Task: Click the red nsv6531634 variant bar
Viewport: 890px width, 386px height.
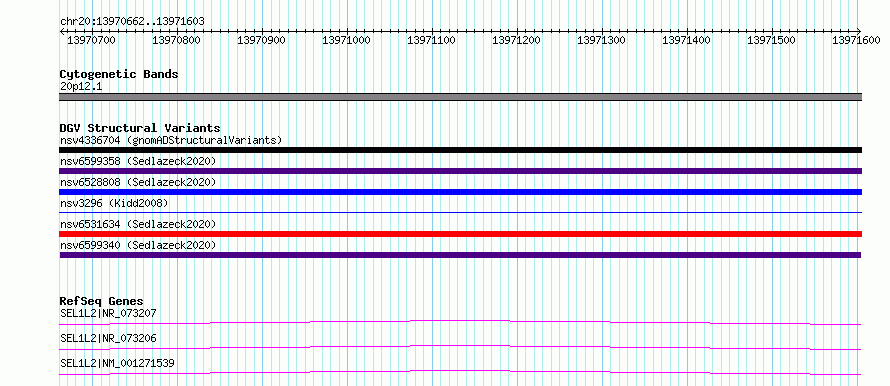Action: [460, 234]
